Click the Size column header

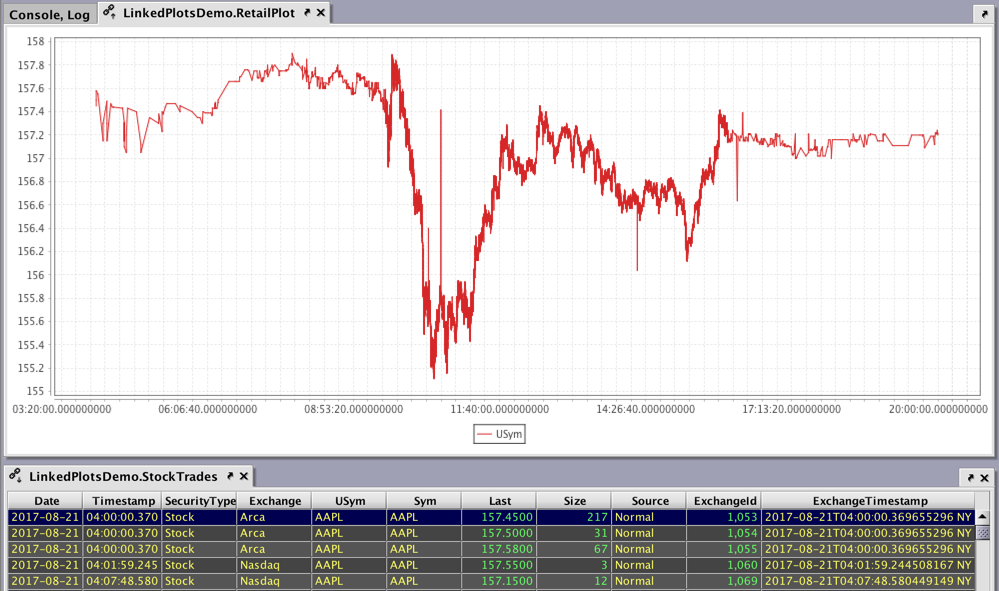tap(574, 500)
